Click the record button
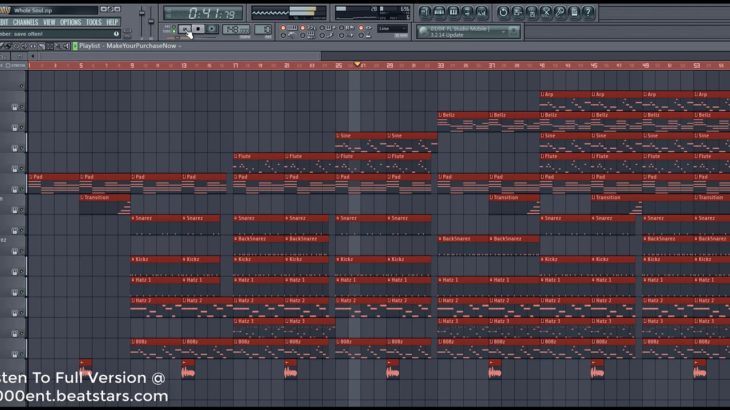730x410 pixels. tap(211, 29)
